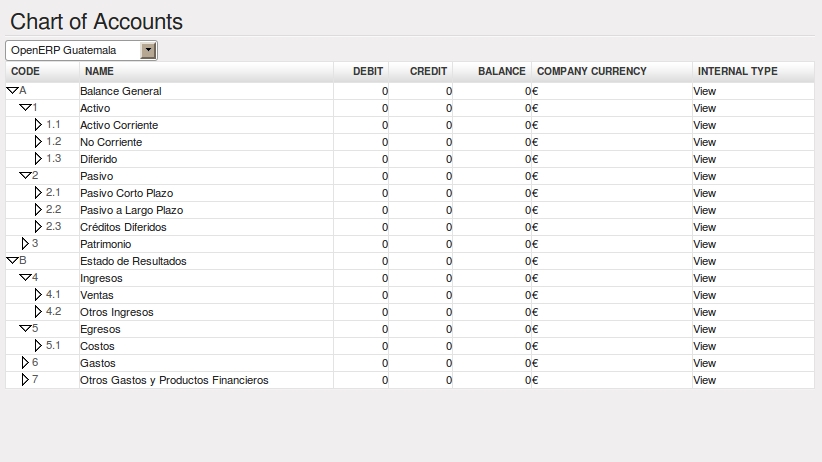Collapse the Balance General row A

point(12,91)
